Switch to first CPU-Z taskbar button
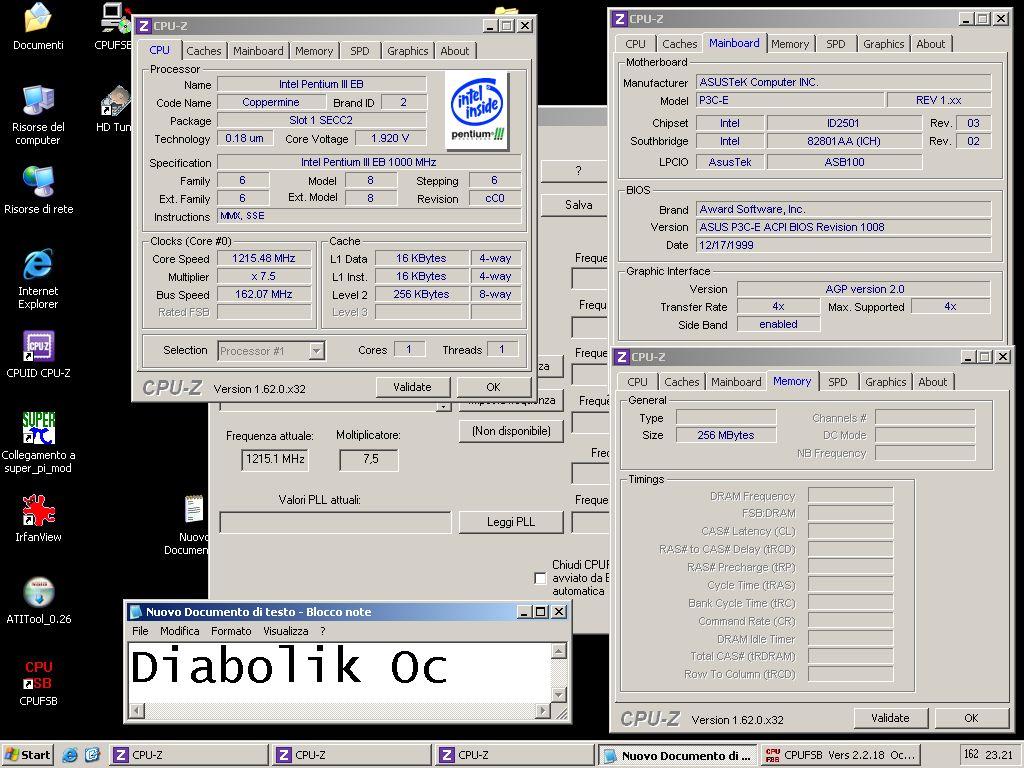Screen dimensions: 1024x768 point(189,755)
